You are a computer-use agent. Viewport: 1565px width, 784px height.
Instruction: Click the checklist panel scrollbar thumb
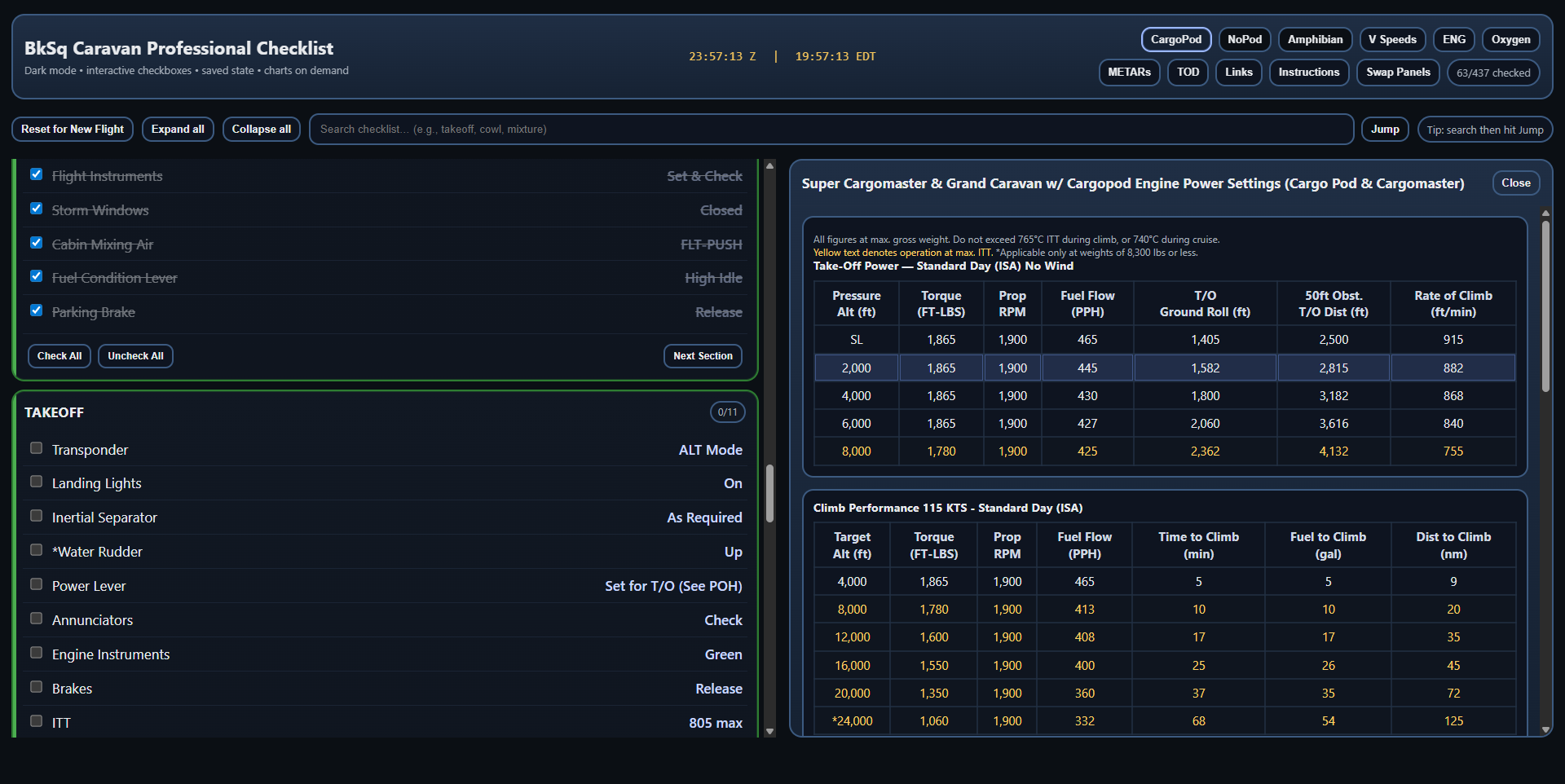769,493
